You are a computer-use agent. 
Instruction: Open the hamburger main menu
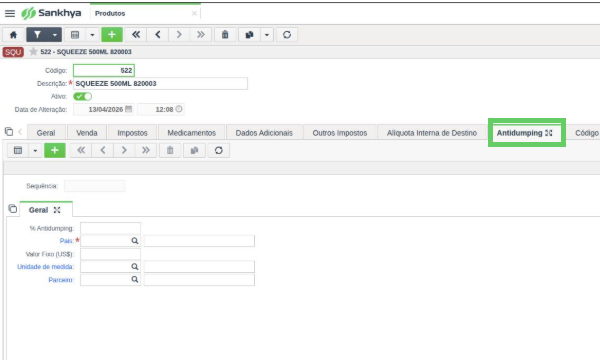point(10,13)
